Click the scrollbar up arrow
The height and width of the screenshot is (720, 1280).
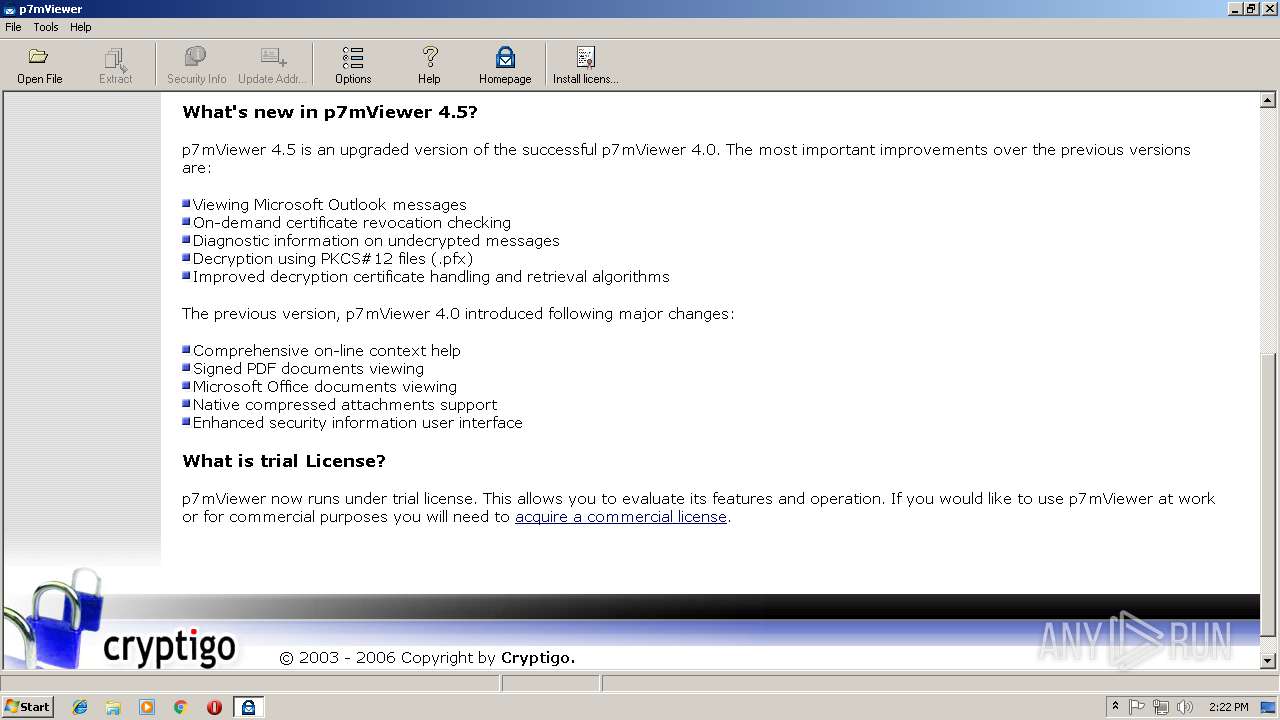[x=1268, y=100]
